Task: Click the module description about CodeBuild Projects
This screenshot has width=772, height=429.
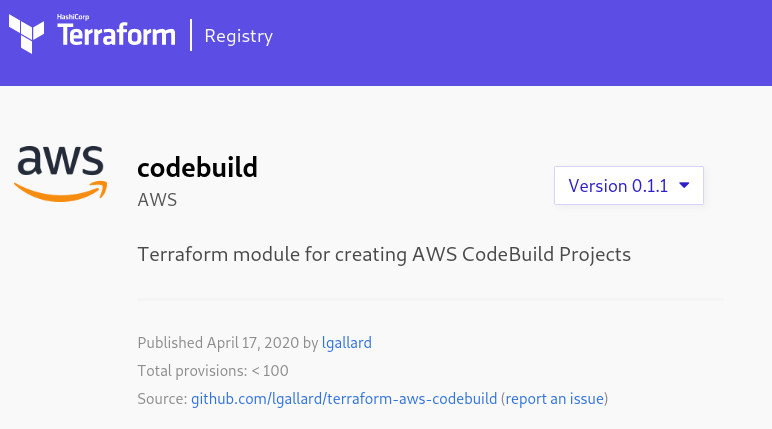Action: (x=384, y=255)
